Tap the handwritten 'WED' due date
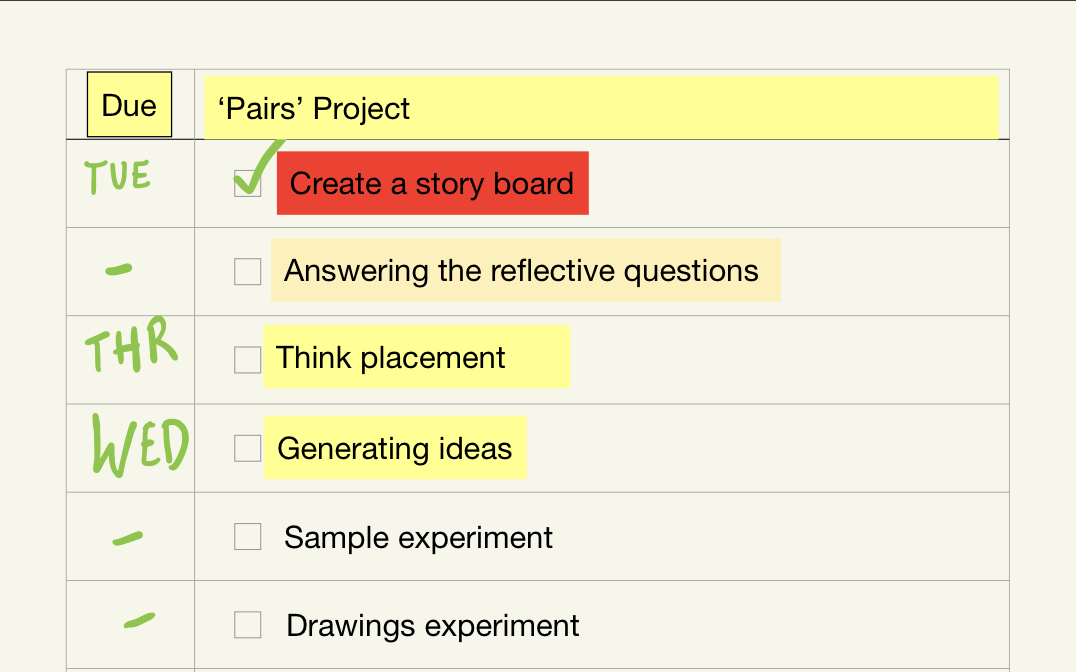Viewport: 1076px width, 672px height. point(139,444)
